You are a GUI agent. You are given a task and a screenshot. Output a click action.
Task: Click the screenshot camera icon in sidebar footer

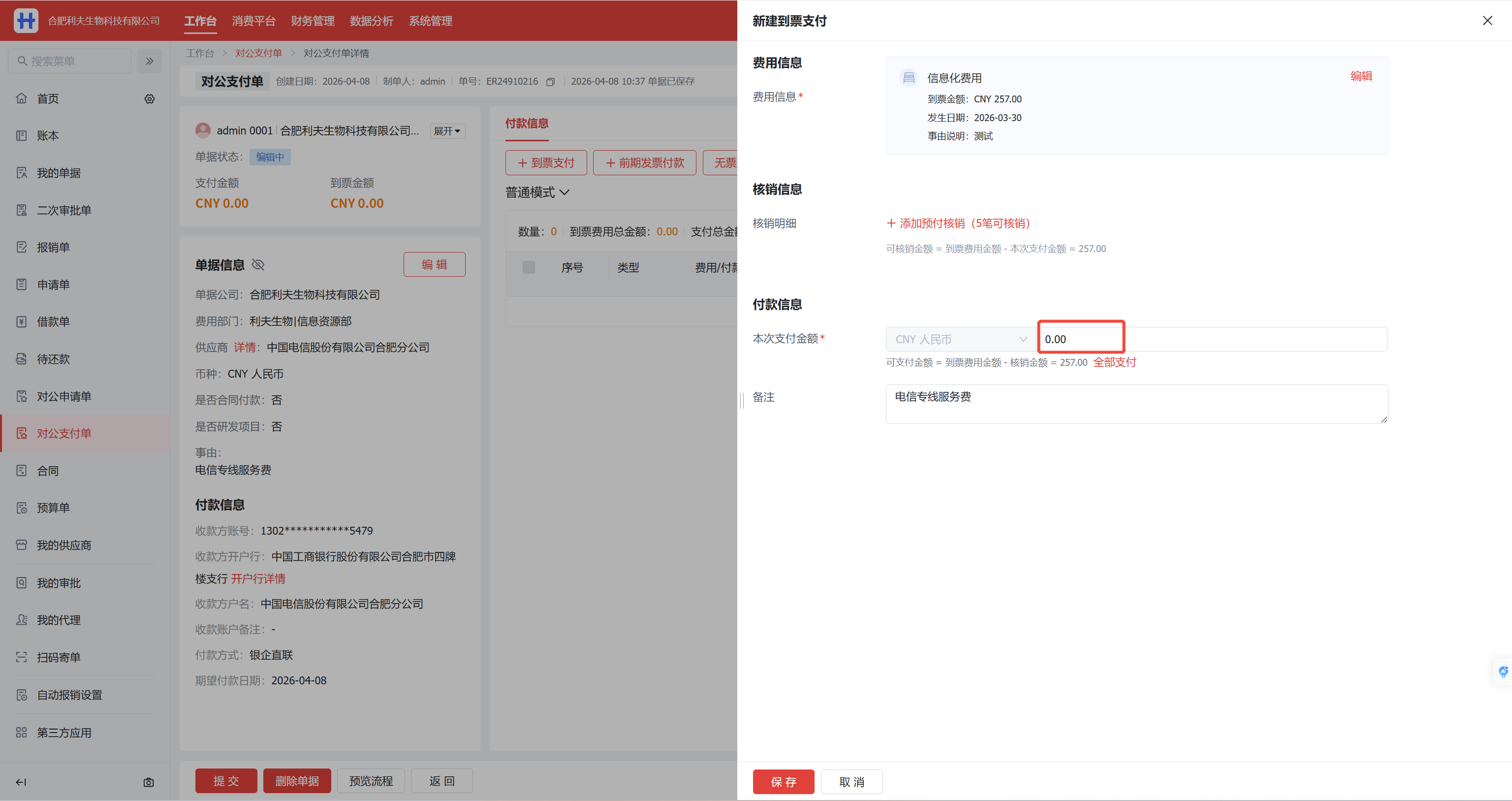click(x=149, y=782)
